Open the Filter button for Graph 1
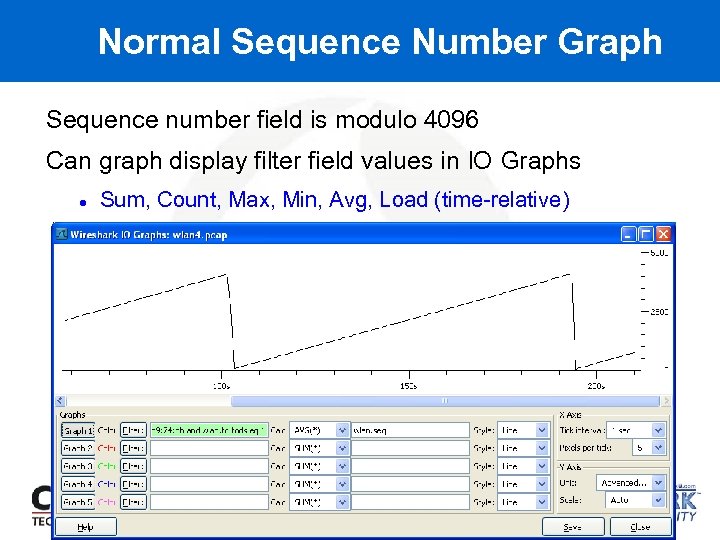 [133, 430]
